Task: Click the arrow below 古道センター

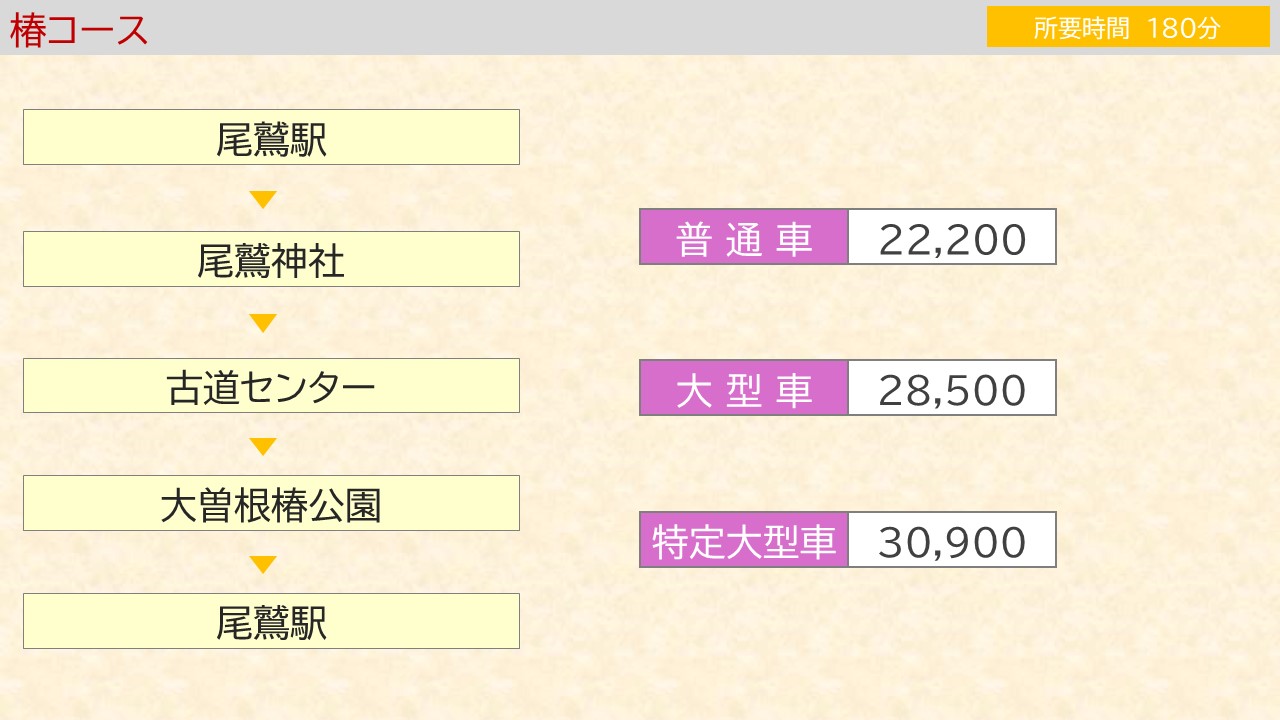Action: 263,447
